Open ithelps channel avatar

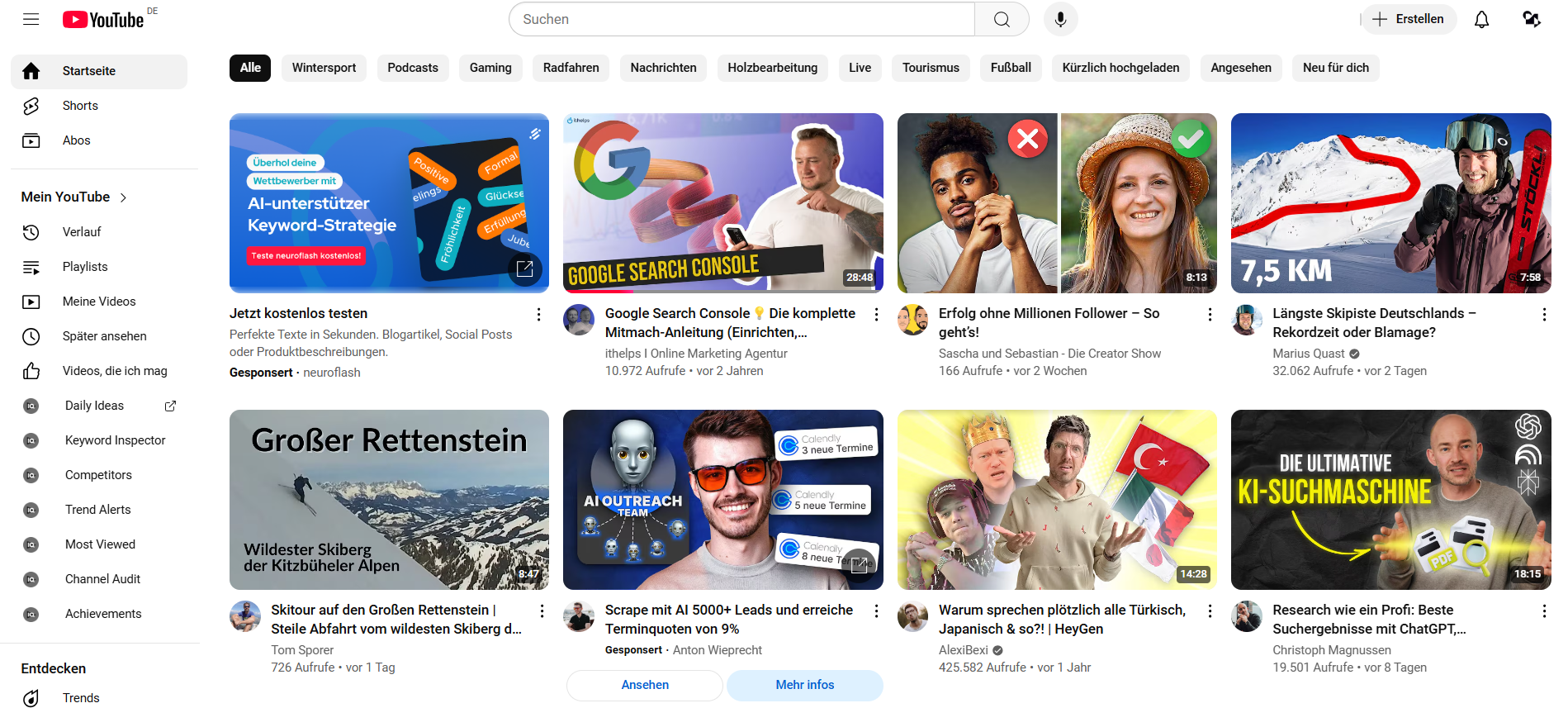[x=579, y=320]
